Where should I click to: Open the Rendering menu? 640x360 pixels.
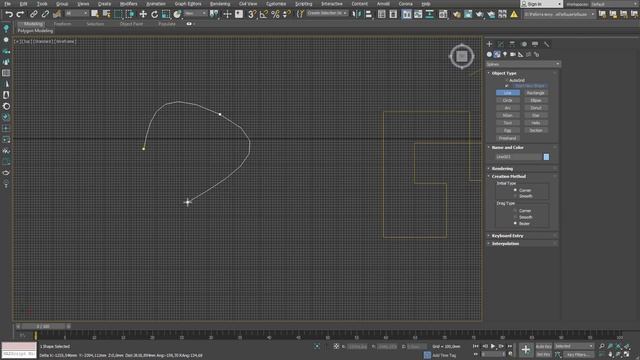click(220, 4)
